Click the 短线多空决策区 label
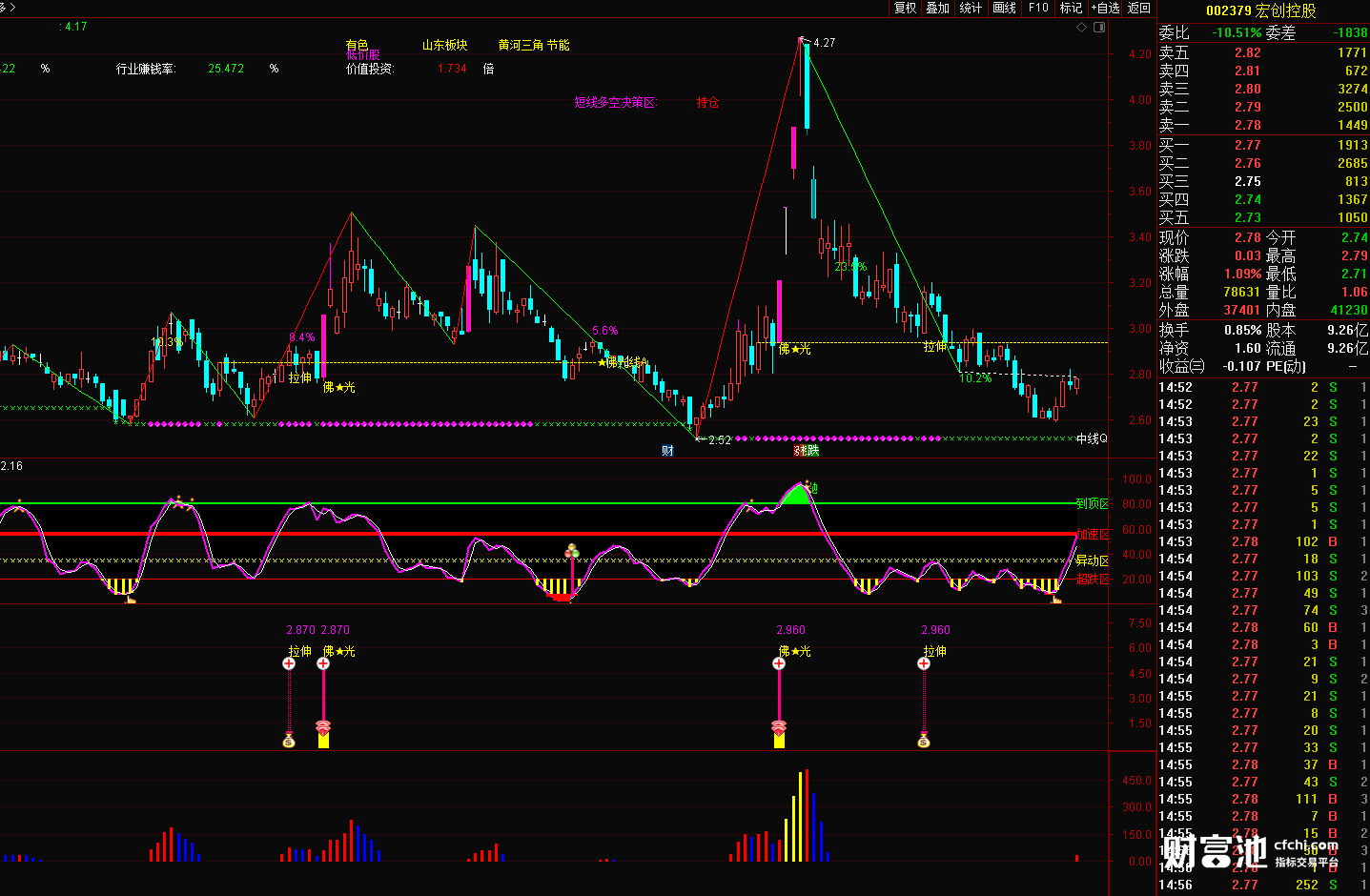This screenshot has width=1370, height=896. pyautogui.click(x=616, y=103)
